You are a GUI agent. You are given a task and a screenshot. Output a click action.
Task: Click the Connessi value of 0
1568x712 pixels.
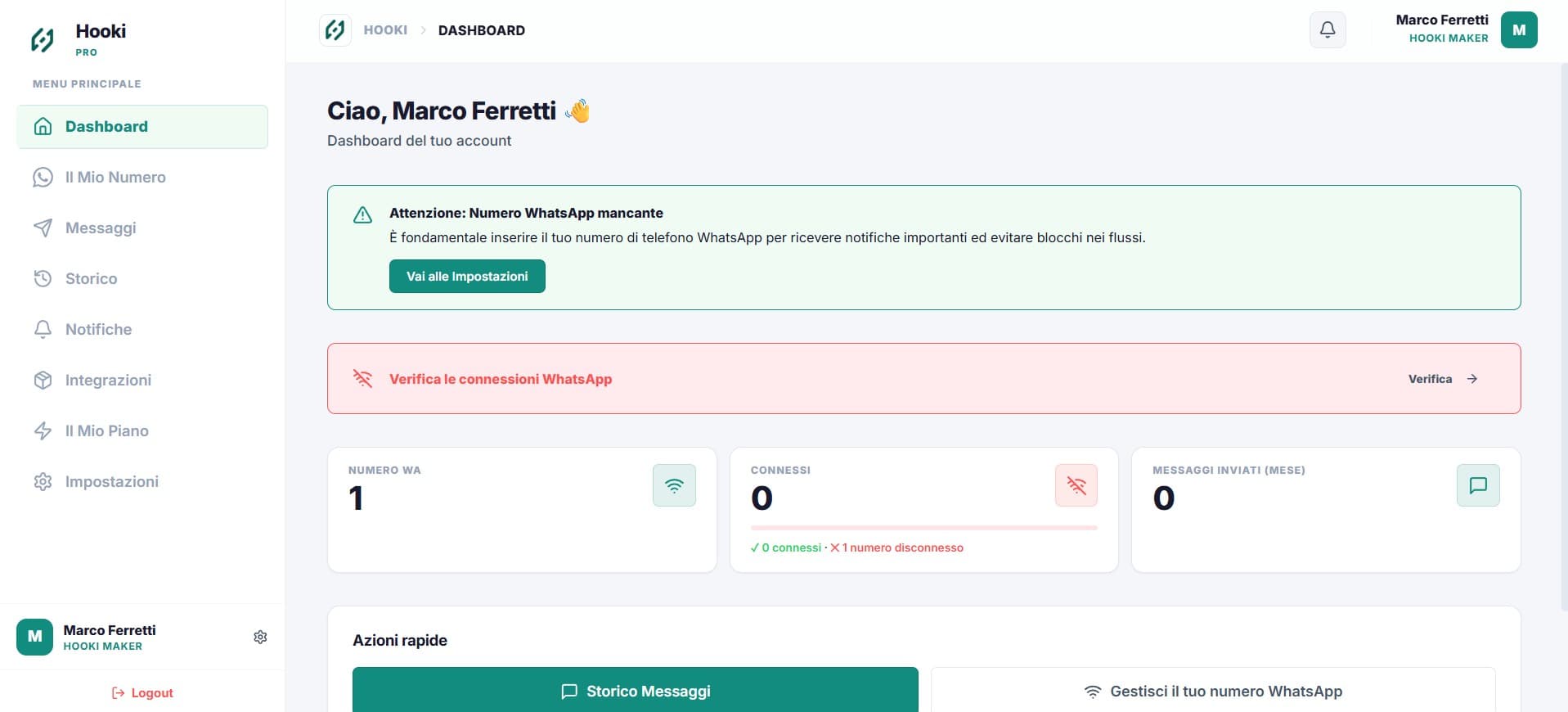click(762, 498)
